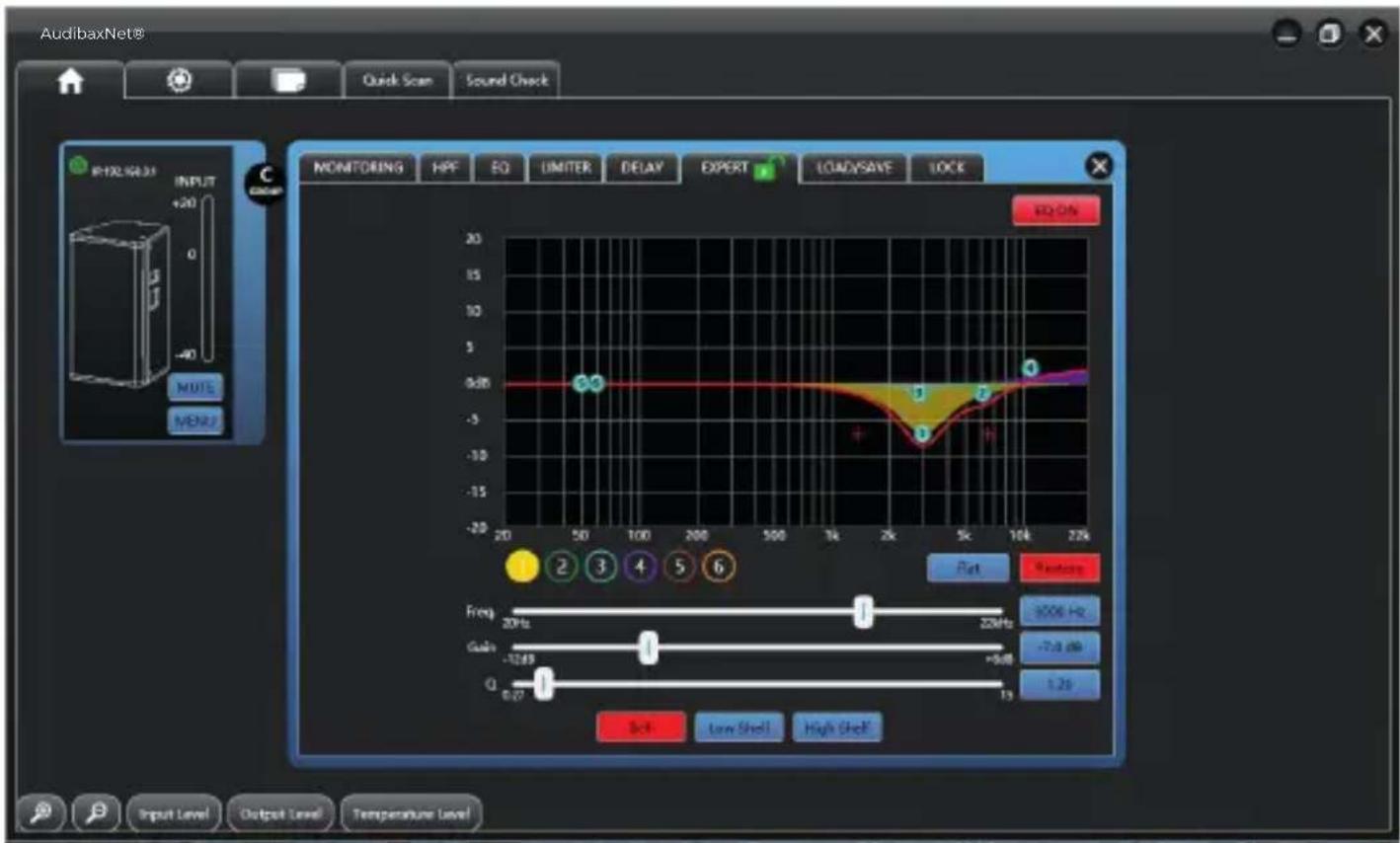The width and height of the screenshot is (1400, 843).
Task: Select orange EQ band 6 circle
Action: (x=719, y=567)
